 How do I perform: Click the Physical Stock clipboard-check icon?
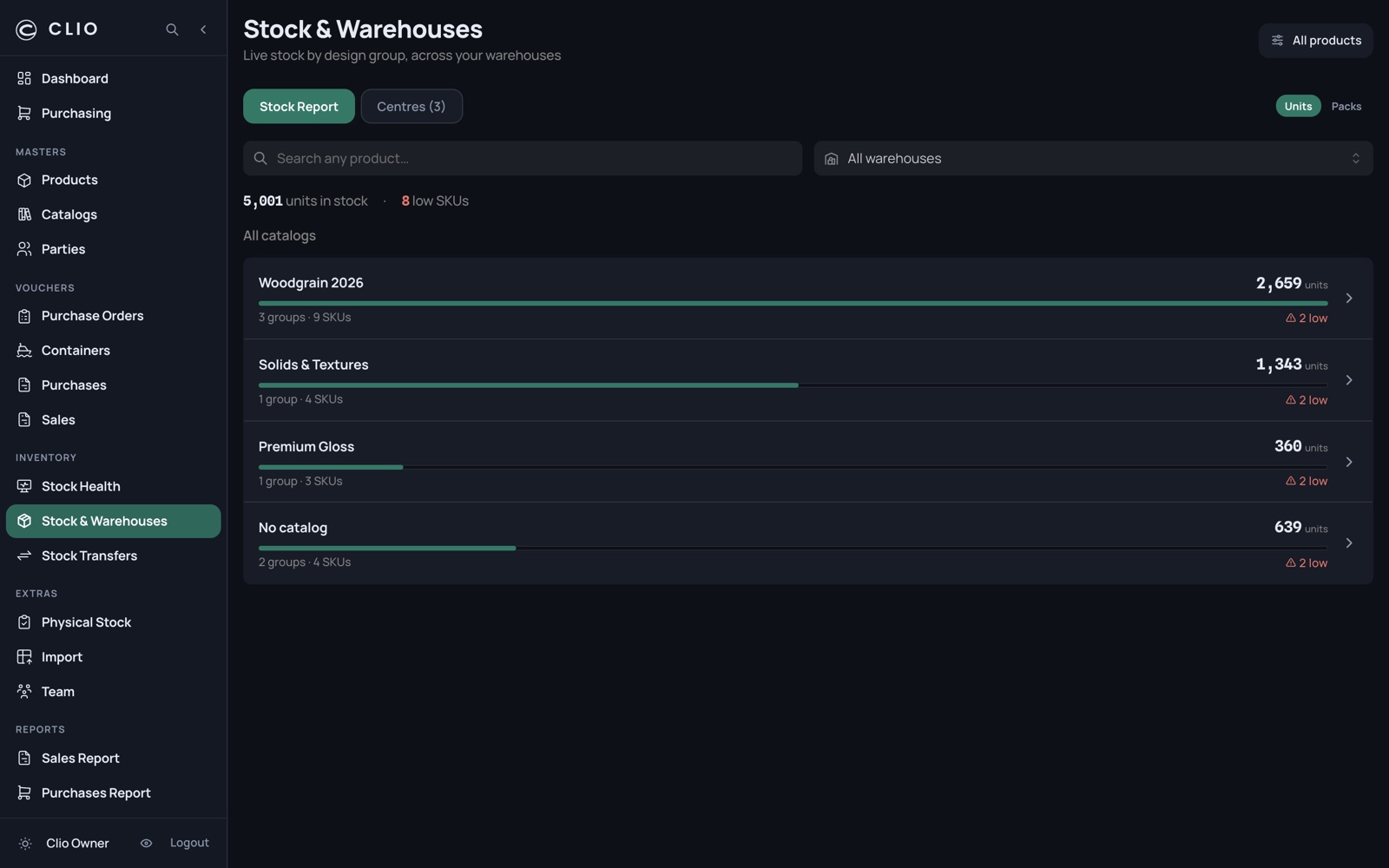tap(24, 622)
